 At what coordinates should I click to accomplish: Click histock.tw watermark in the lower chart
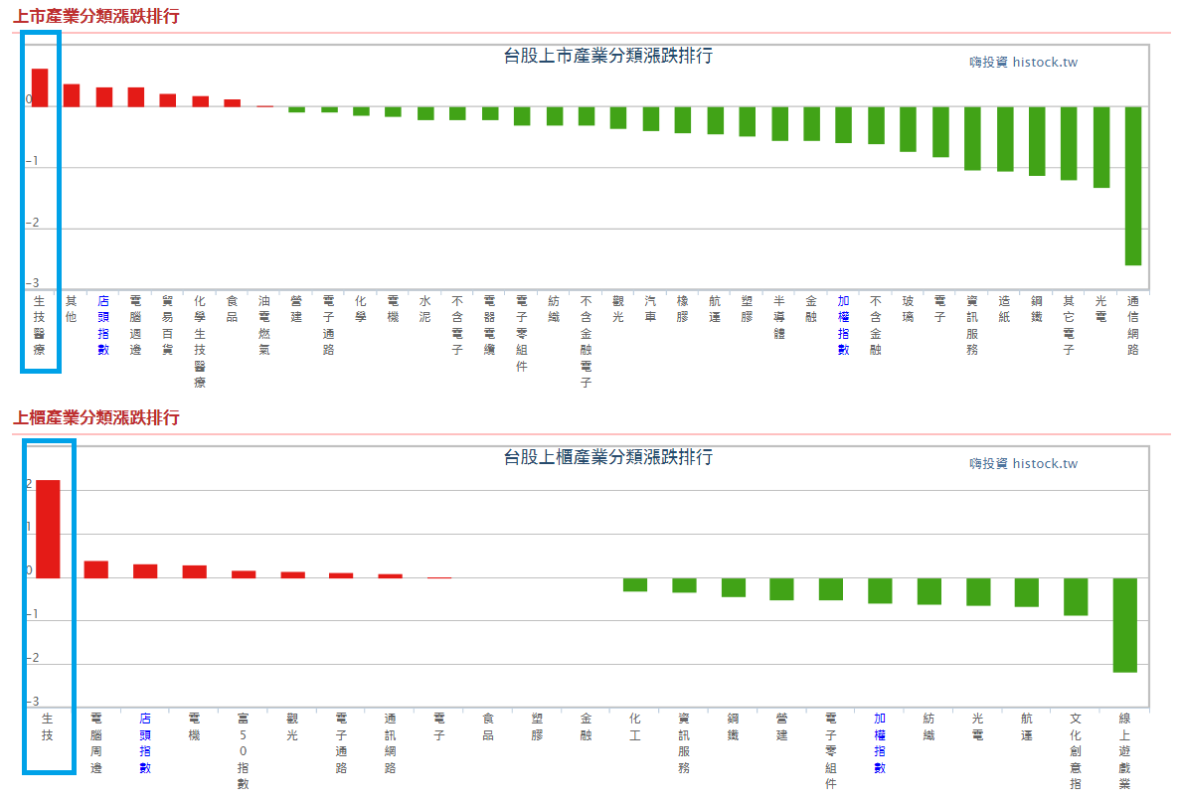click(1023, 463)
